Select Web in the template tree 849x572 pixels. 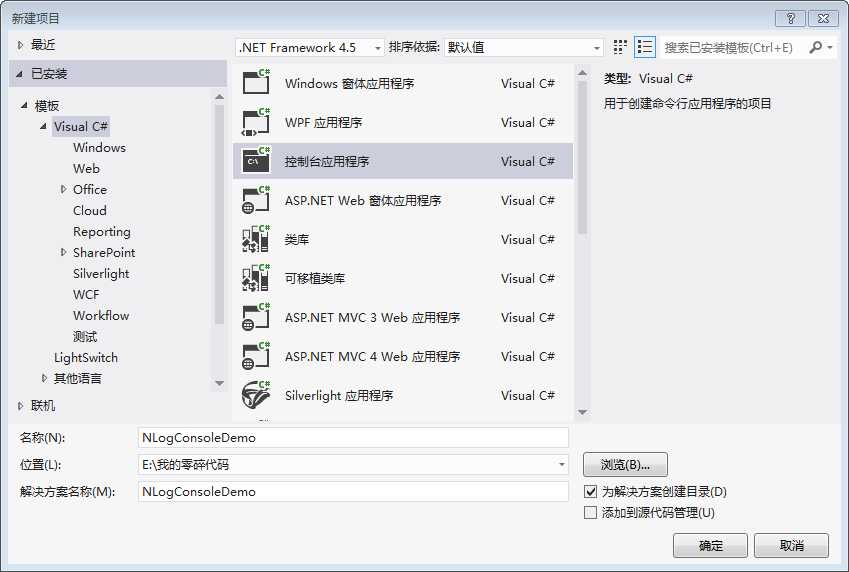point(87,168)
